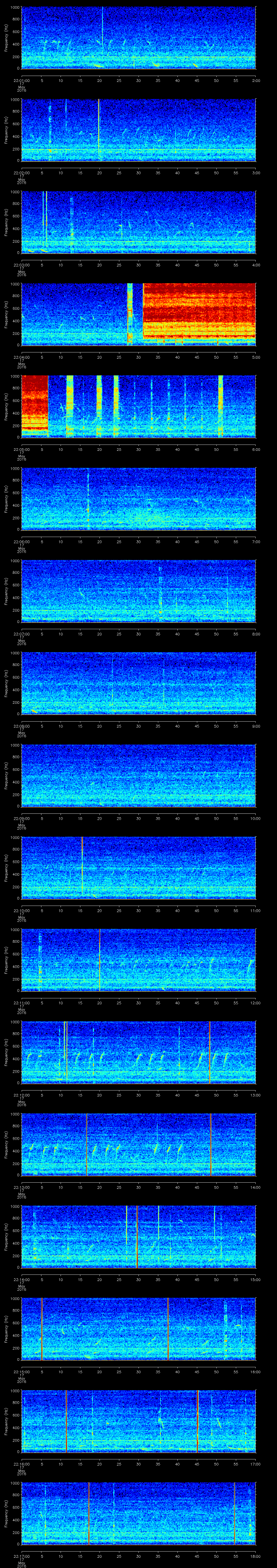Click the spectrogram panel starting at 22:13:00

pyautogui.click(x=138, y=1144)
